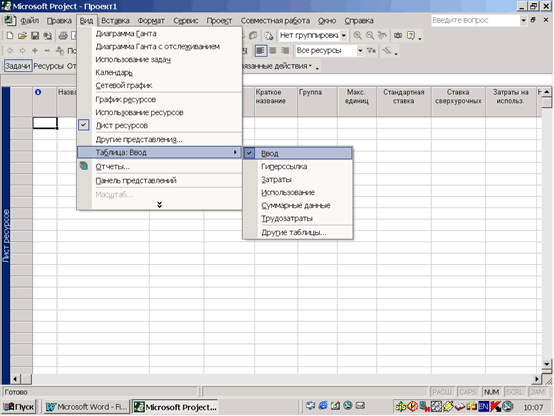This screenshot has width=554, height=416.
Task: Zoom out with the magnifier minus icon
Action: pos(370,35)
